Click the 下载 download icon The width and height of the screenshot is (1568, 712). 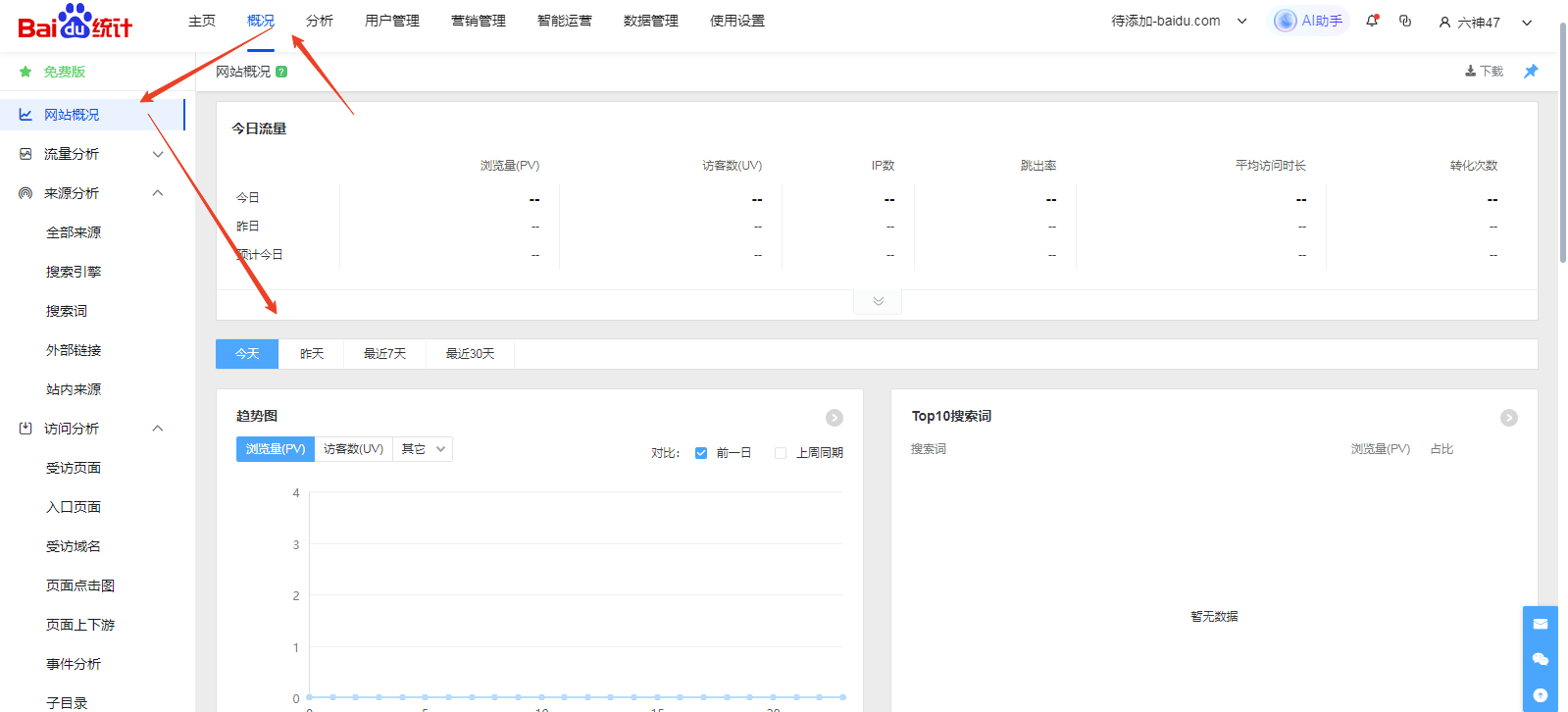click(x=1470, y=72)
